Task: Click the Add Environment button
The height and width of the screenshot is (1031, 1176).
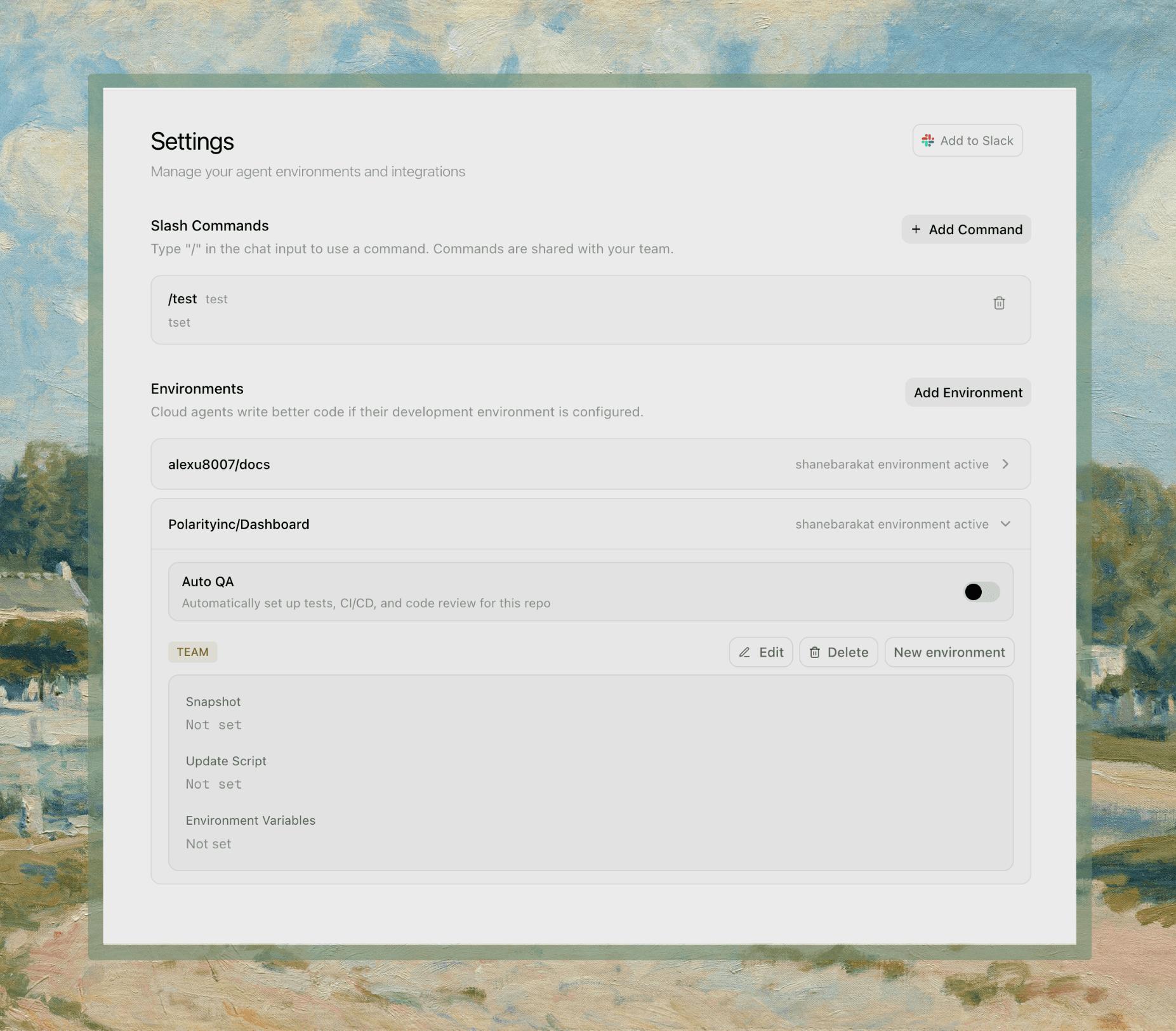Action: click(x=968, y=393)
